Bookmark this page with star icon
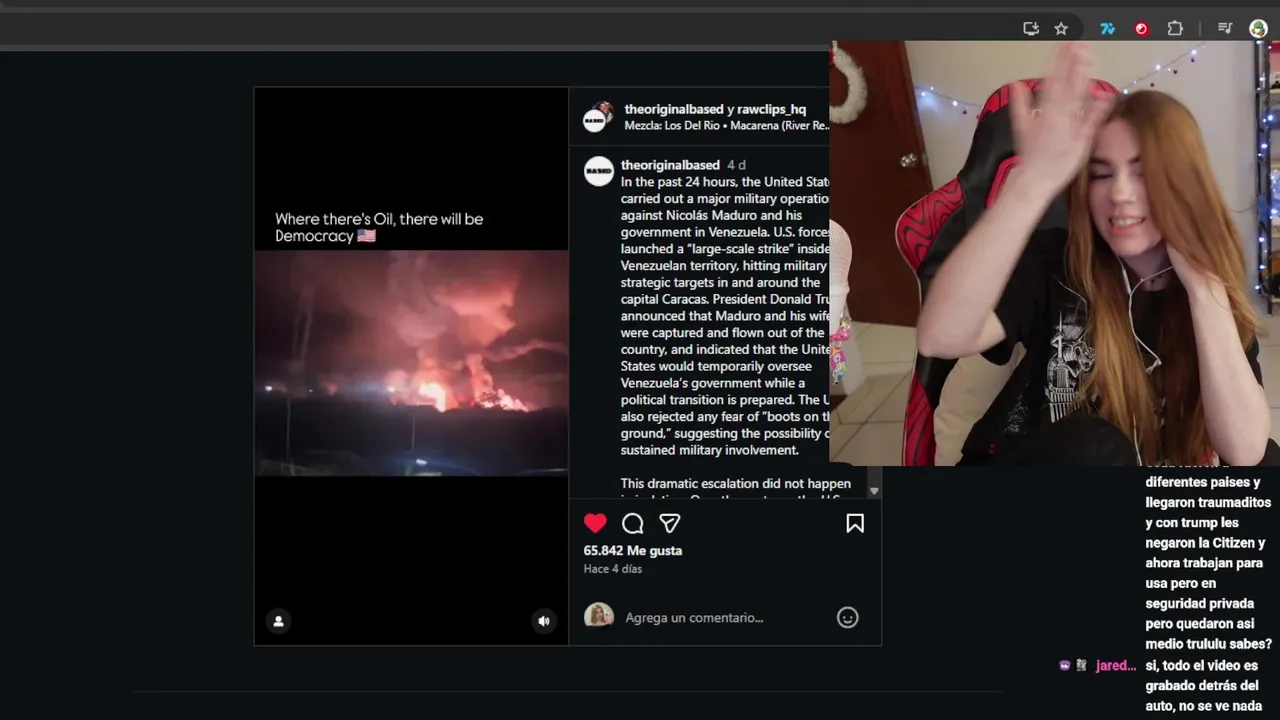 point(1061,29)
